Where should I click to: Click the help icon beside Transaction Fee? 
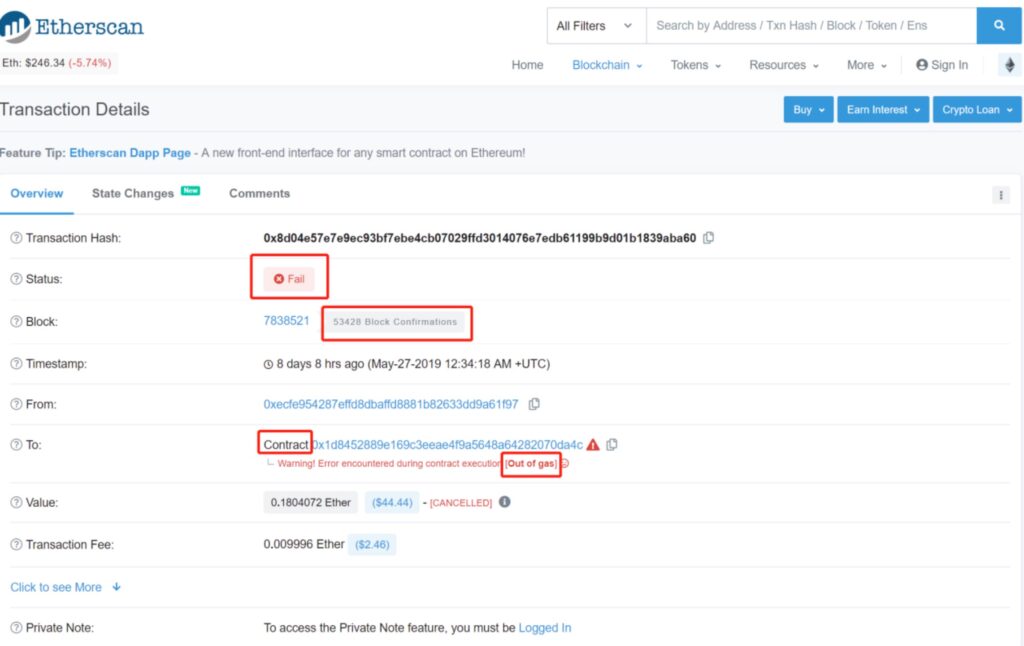coord(16,544)
